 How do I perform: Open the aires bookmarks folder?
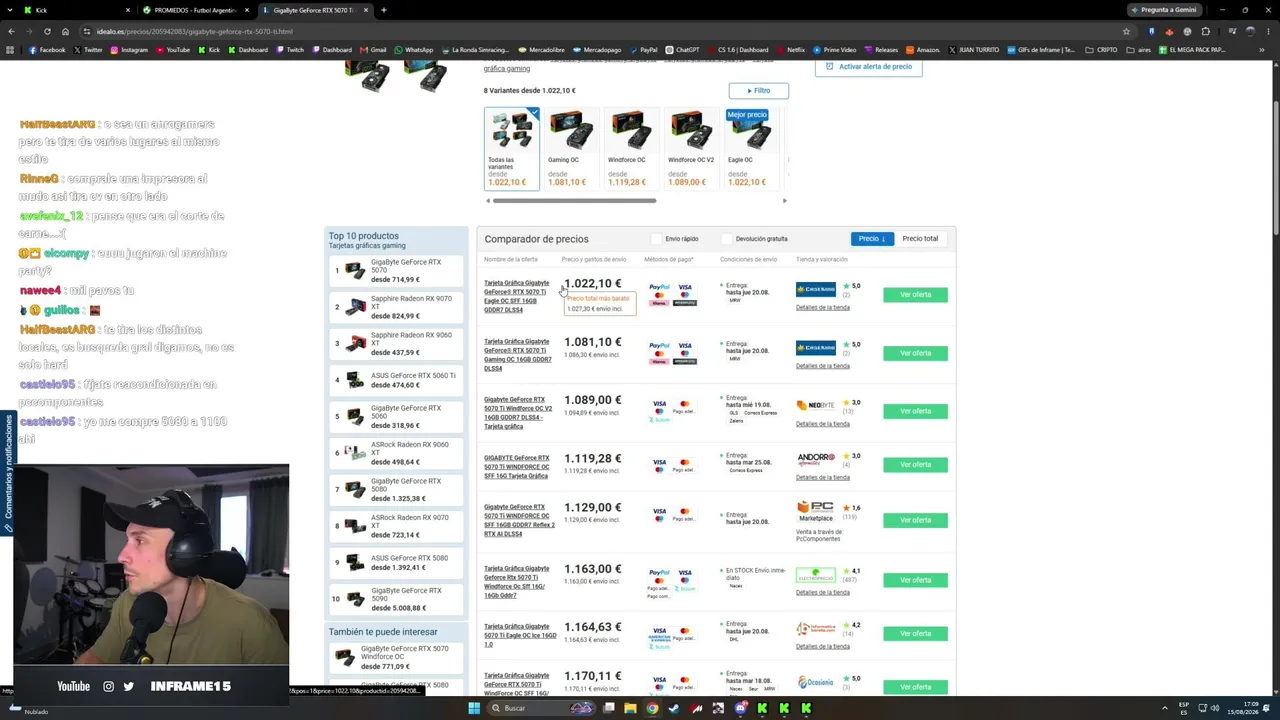click(1140, 50)
